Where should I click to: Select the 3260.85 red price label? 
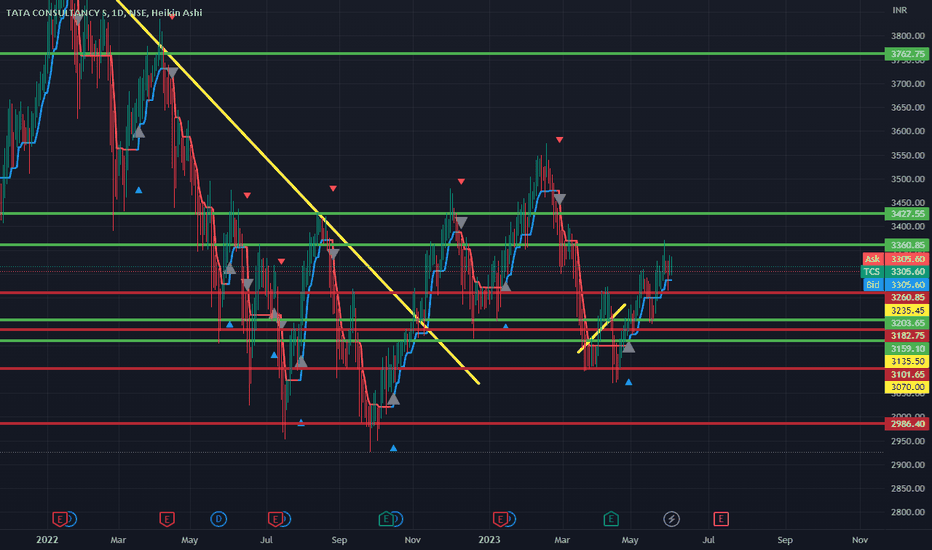pos(906,297)
